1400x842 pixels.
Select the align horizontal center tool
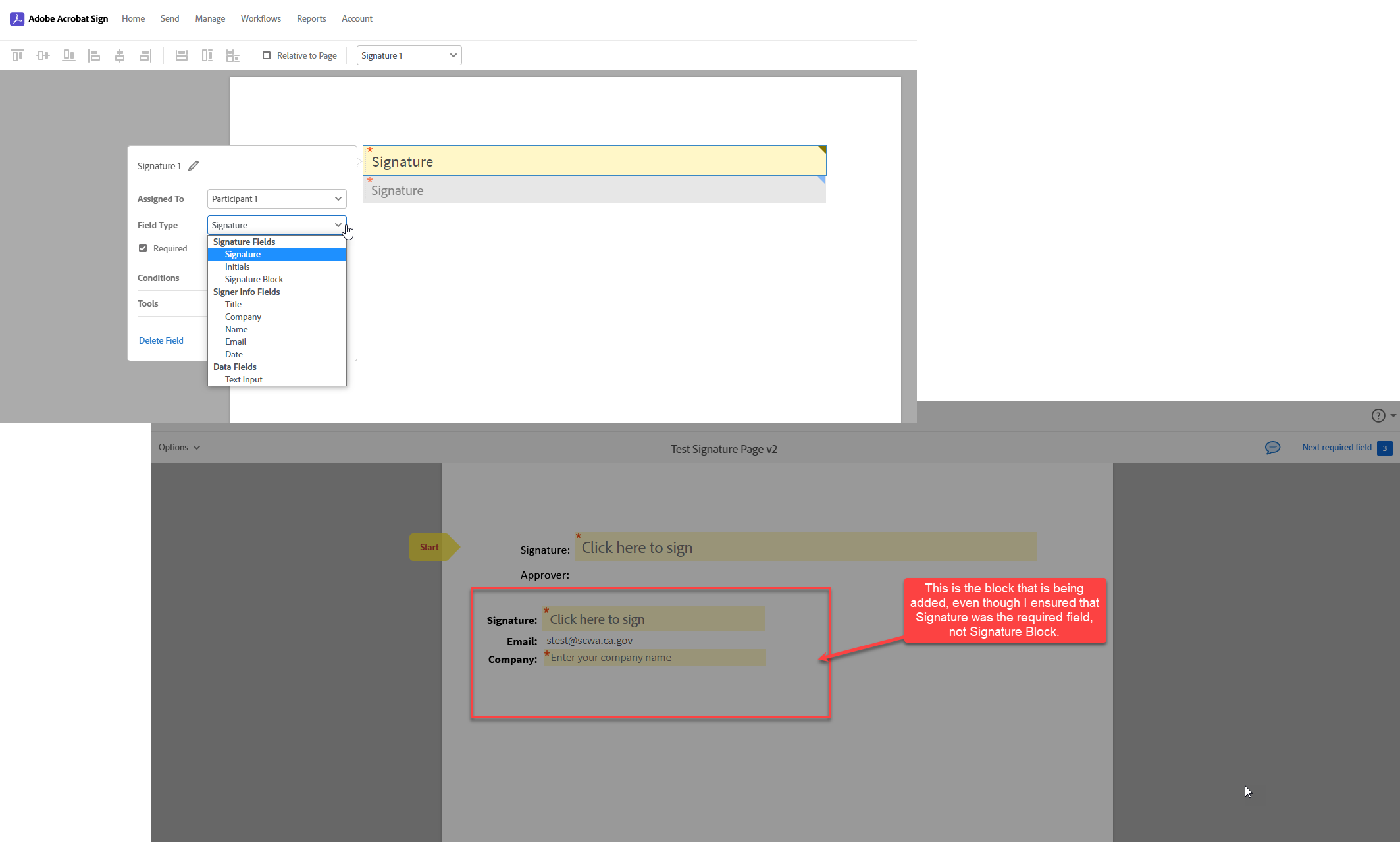[120, 55]
